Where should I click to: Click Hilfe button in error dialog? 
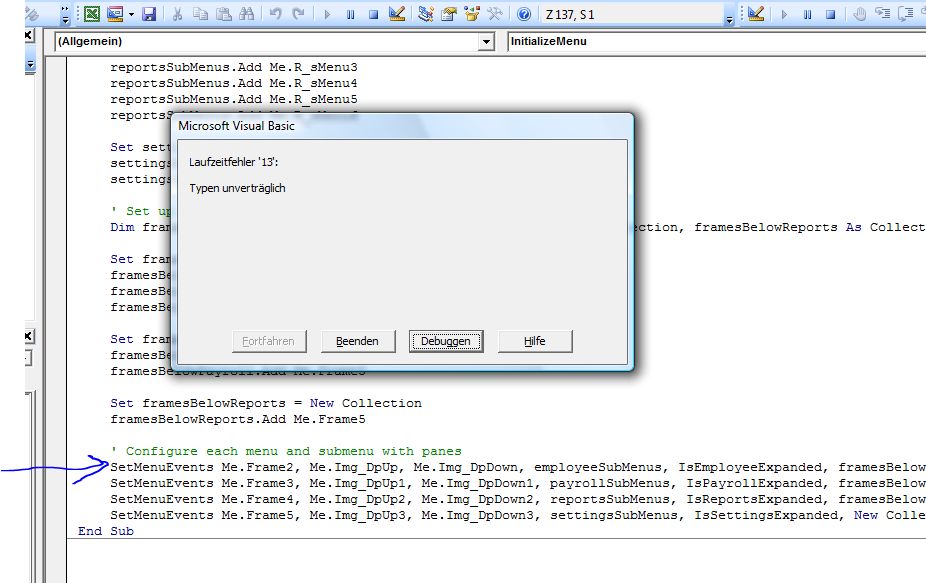[535, 341]
